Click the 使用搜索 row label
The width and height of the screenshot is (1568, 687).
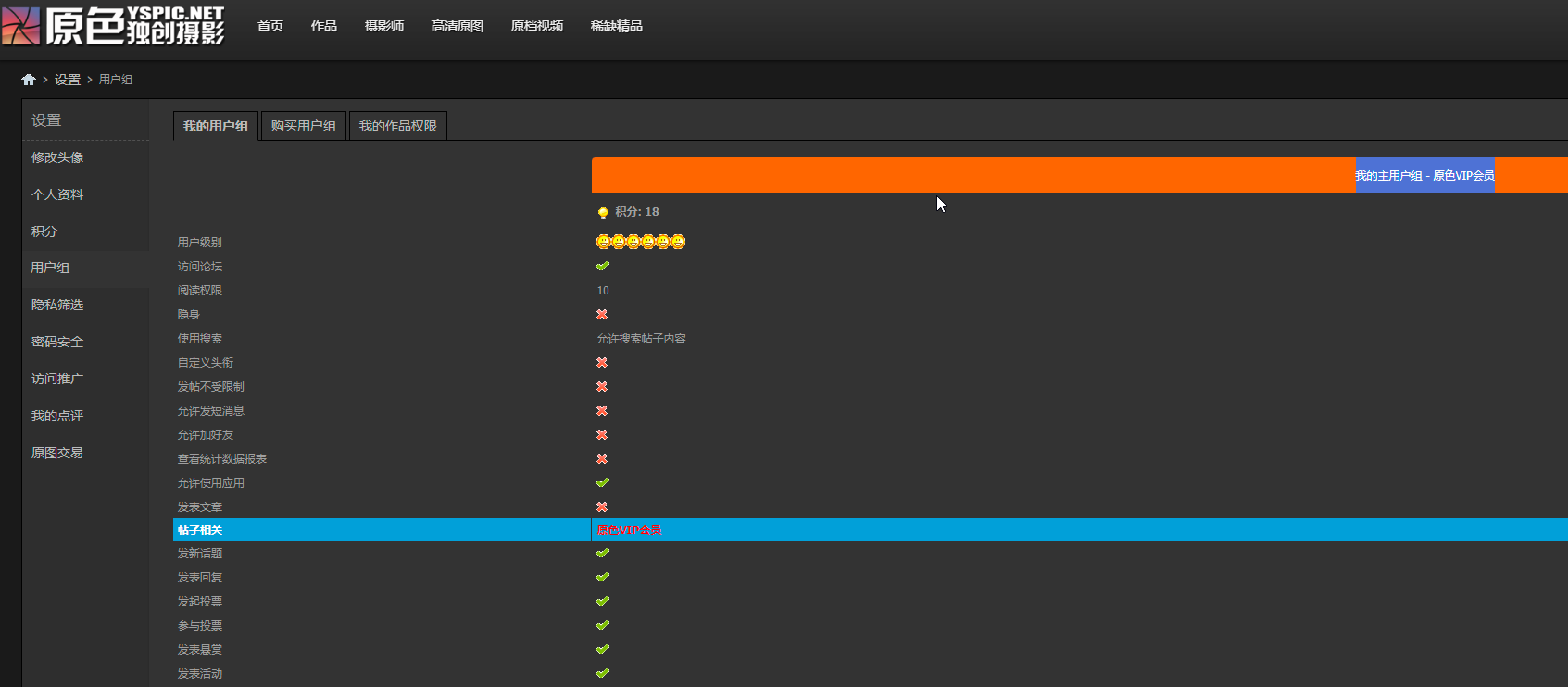pos(200,339)
